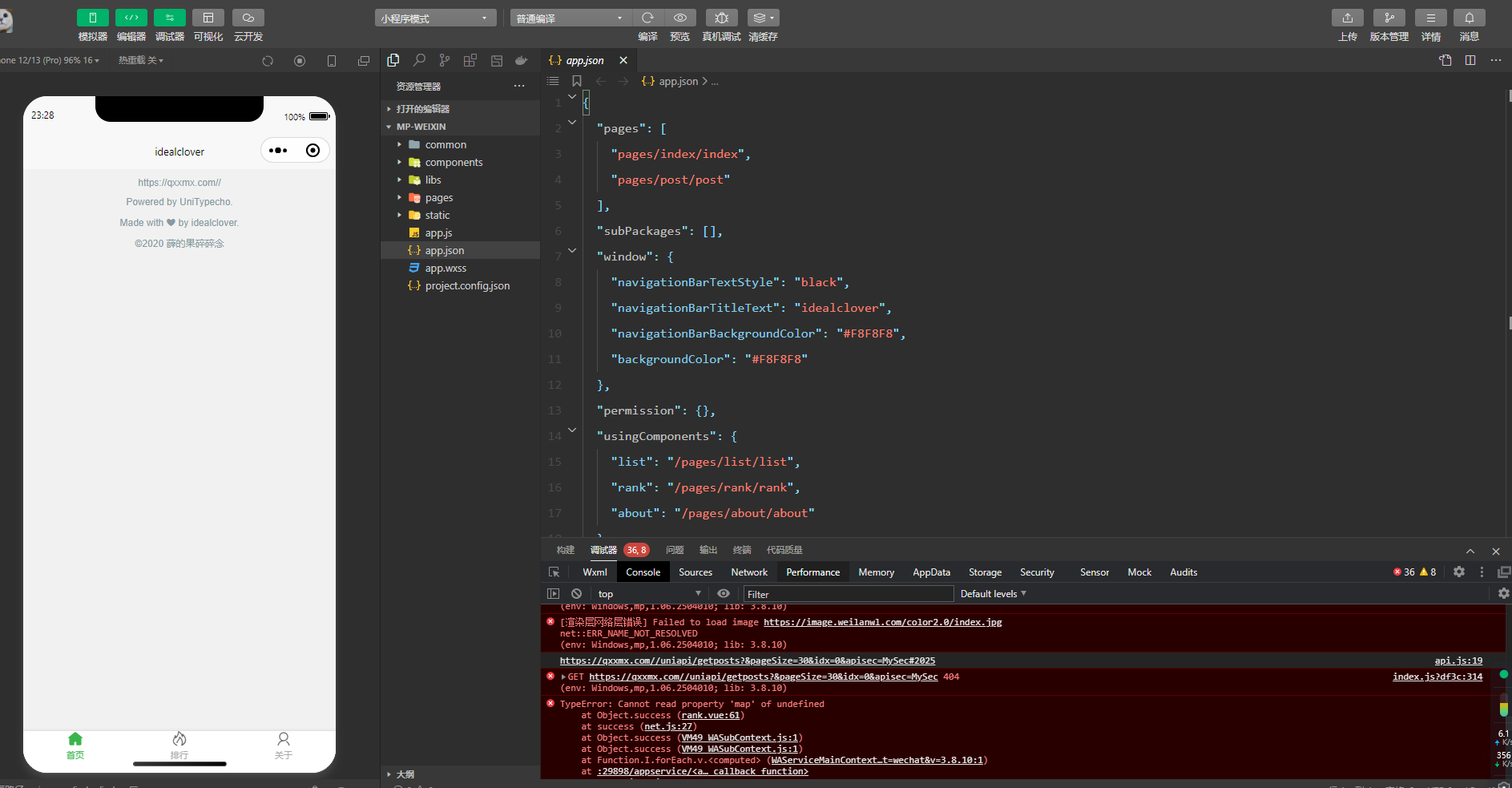Screen dimensions: 1512x788
Task: Toggle the console sidebar
Action: click(x=553, y=594)
